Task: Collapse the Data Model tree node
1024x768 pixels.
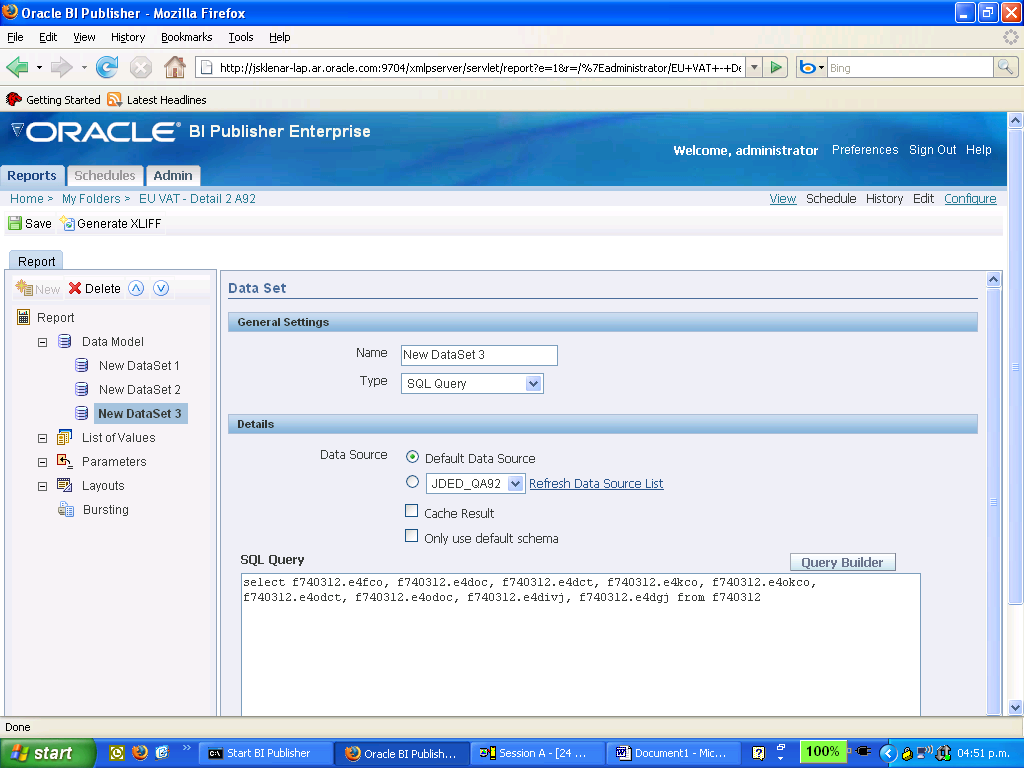Action: click(x=42, y=342)
